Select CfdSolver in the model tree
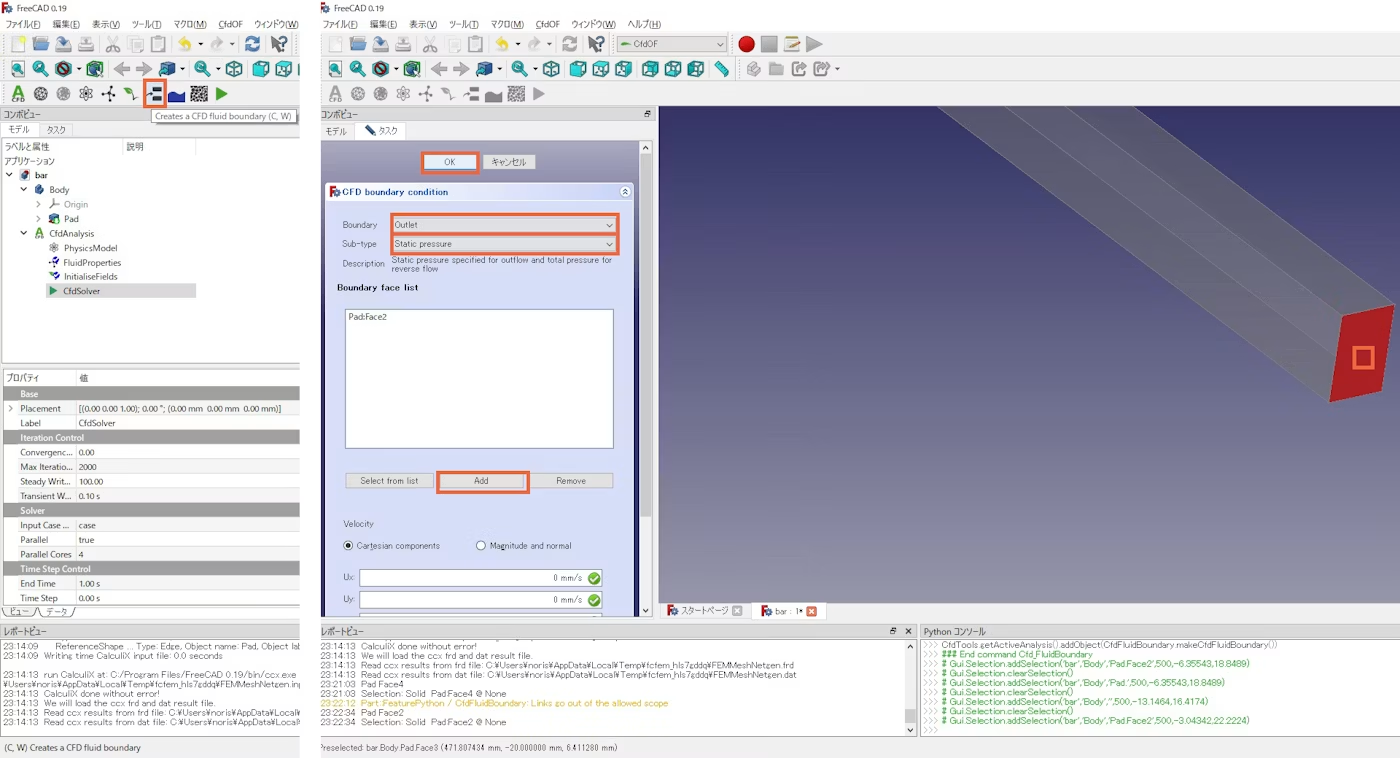The height and width of the screenshot is (758, 1400). [x=81, y=291]
